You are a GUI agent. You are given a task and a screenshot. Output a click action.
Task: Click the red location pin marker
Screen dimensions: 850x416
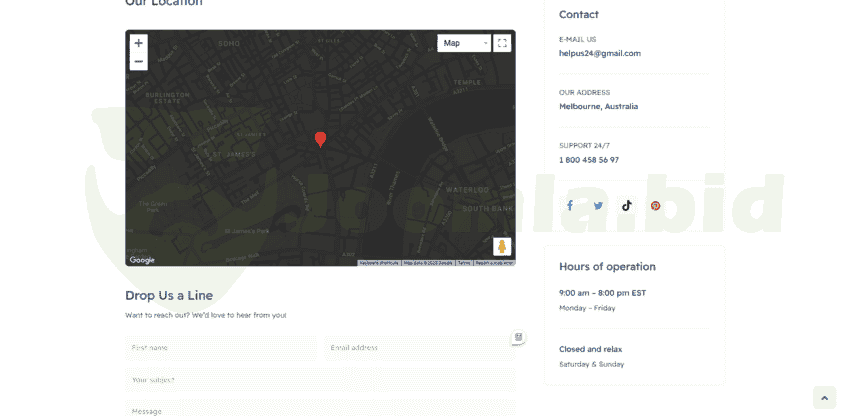(320, 139)
